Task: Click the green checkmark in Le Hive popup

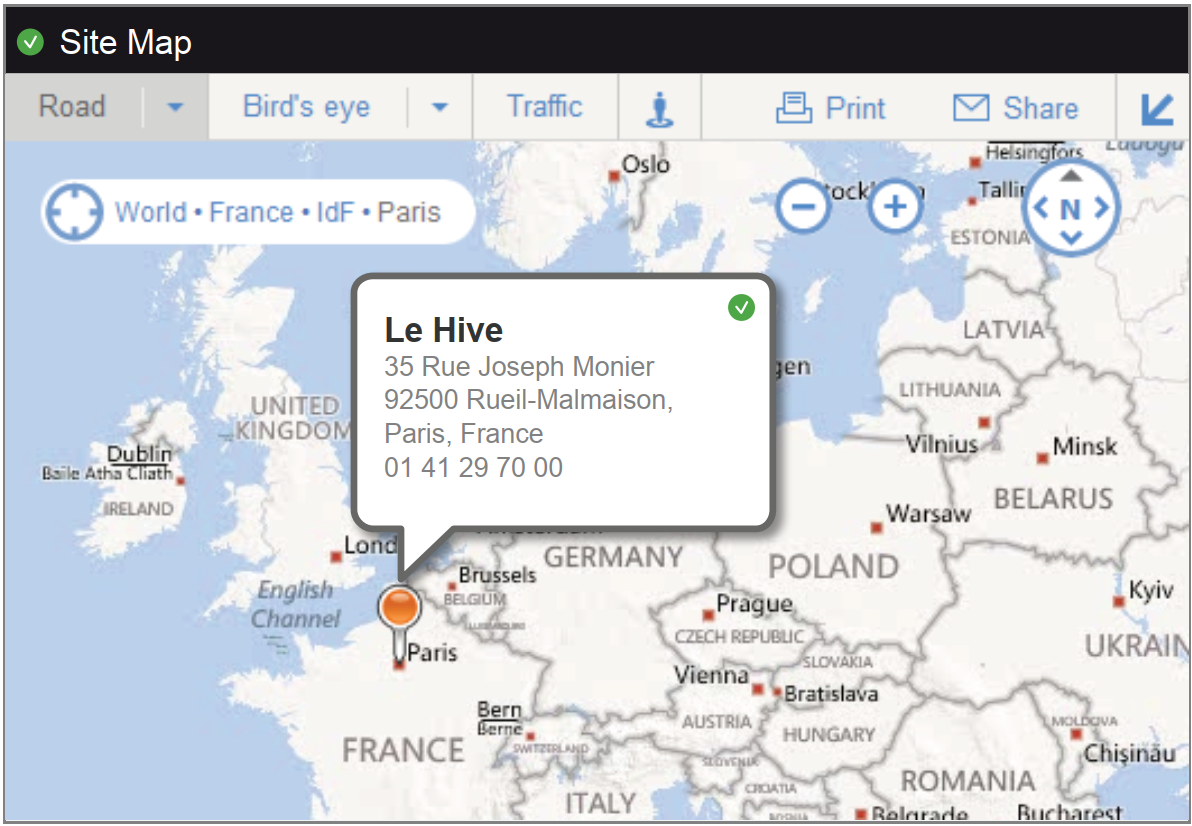Action: [x=741, y=308]
